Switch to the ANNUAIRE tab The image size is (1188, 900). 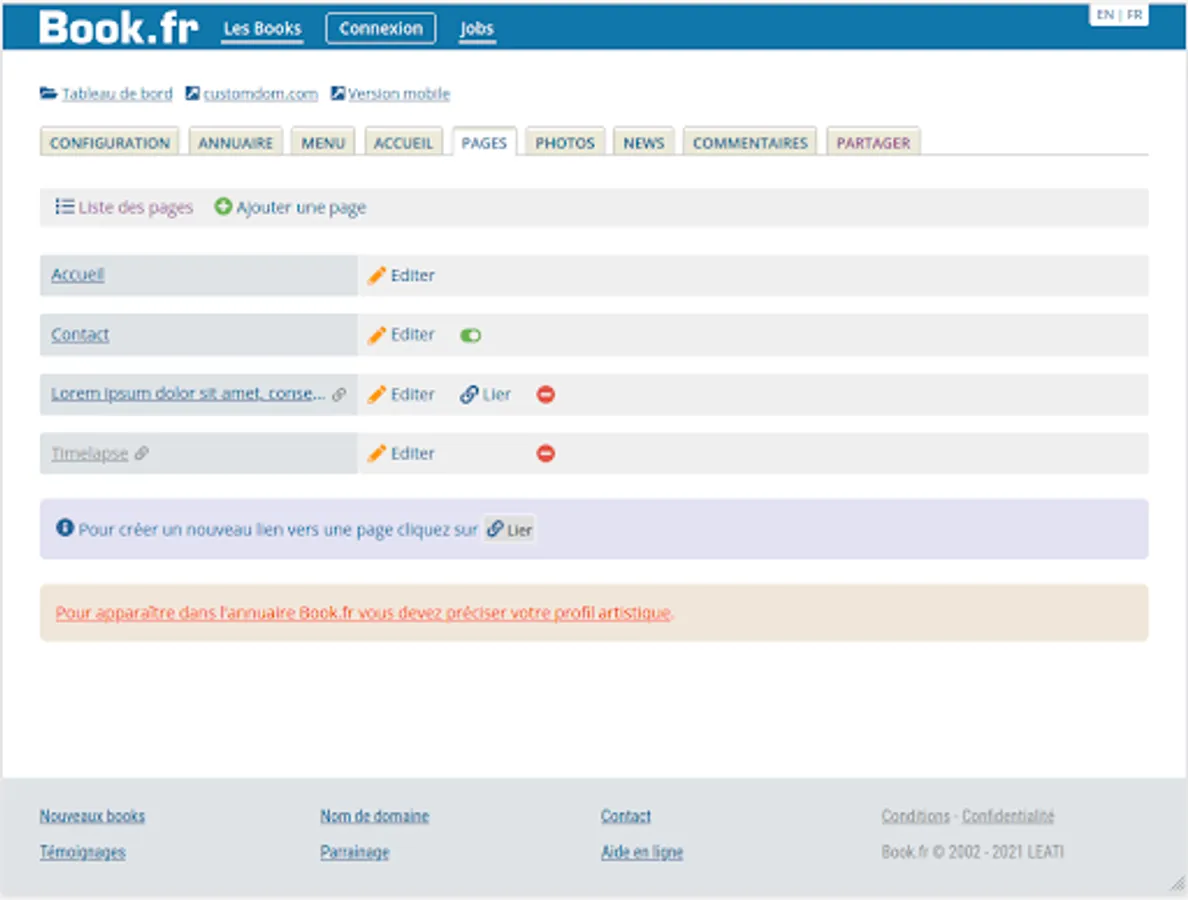click(235, 142)
